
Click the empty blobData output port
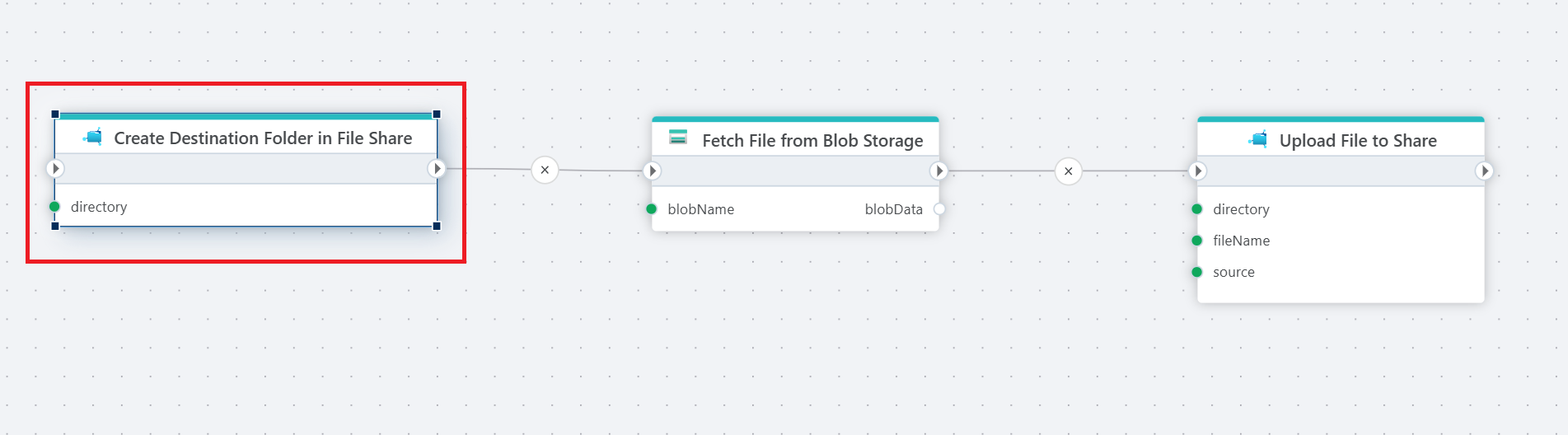[x=938, y=209]
